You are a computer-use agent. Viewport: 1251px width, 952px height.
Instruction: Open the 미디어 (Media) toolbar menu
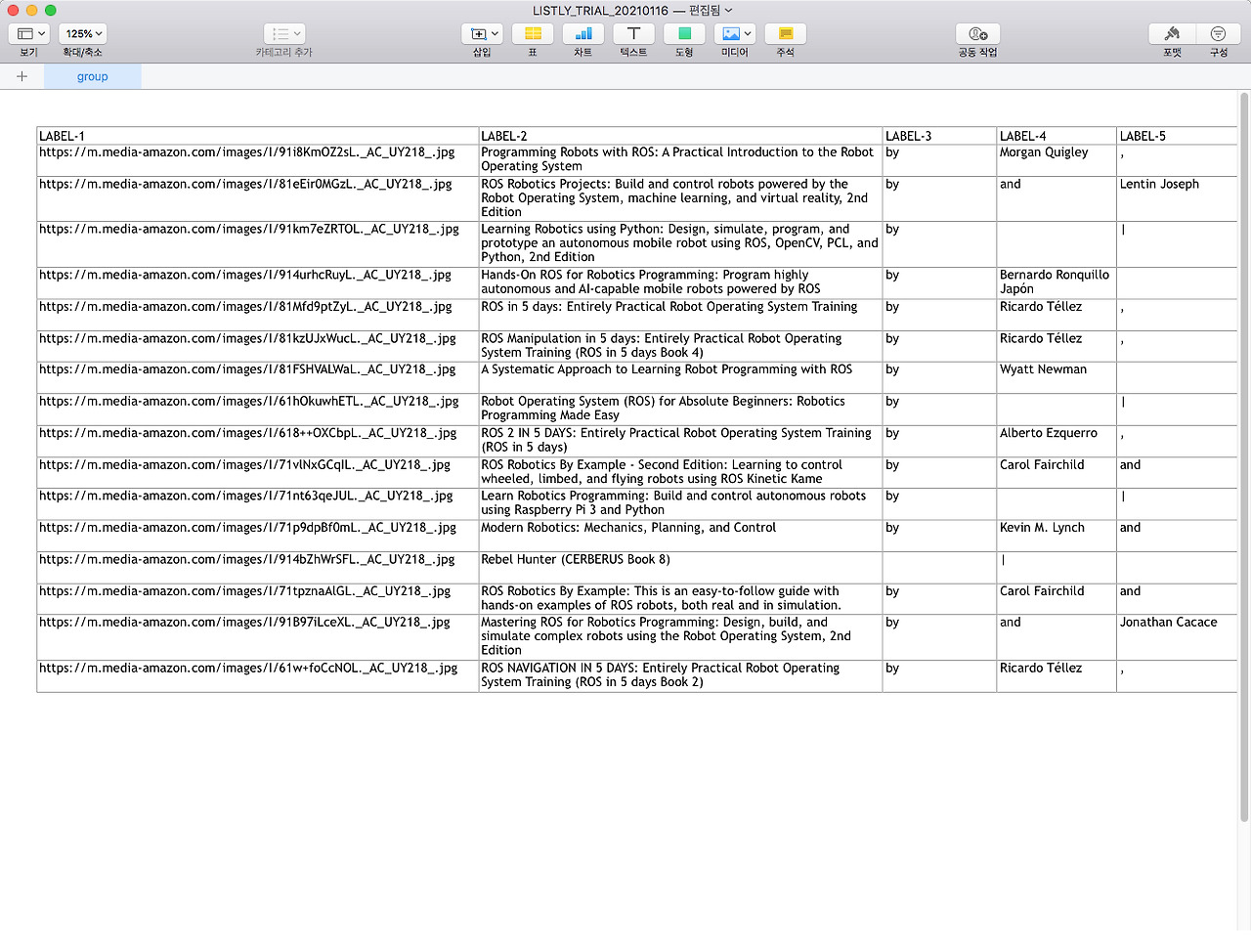click(x=735, y=34)
